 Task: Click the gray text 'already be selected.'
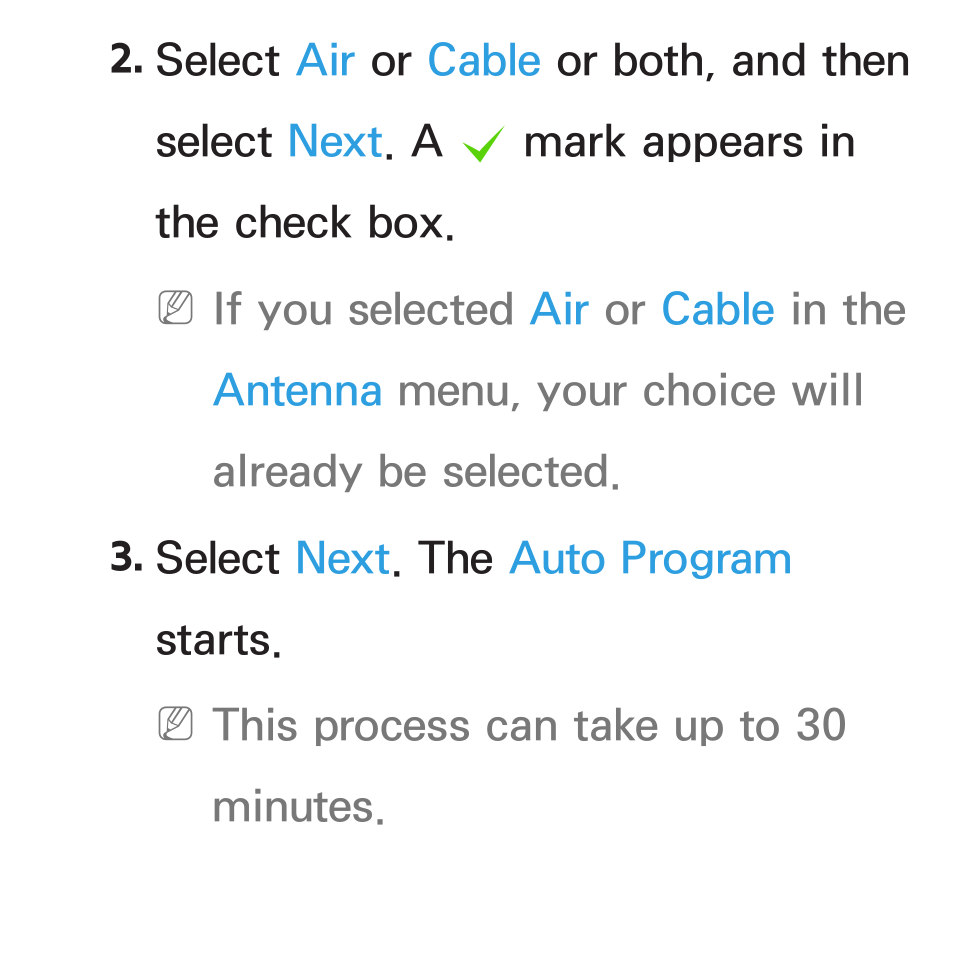[416, 472]
